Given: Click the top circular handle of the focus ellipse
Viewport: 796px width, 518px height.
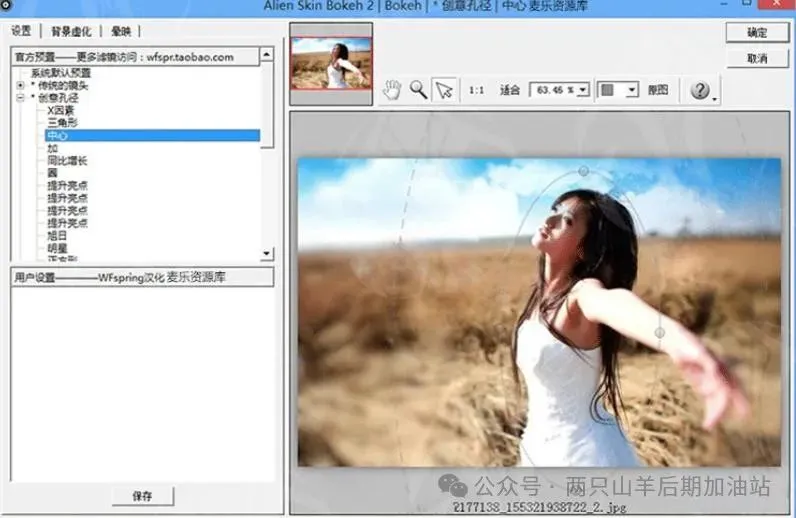Looking at the screenshot, I should pyautogui.click(x=584, y=171).
